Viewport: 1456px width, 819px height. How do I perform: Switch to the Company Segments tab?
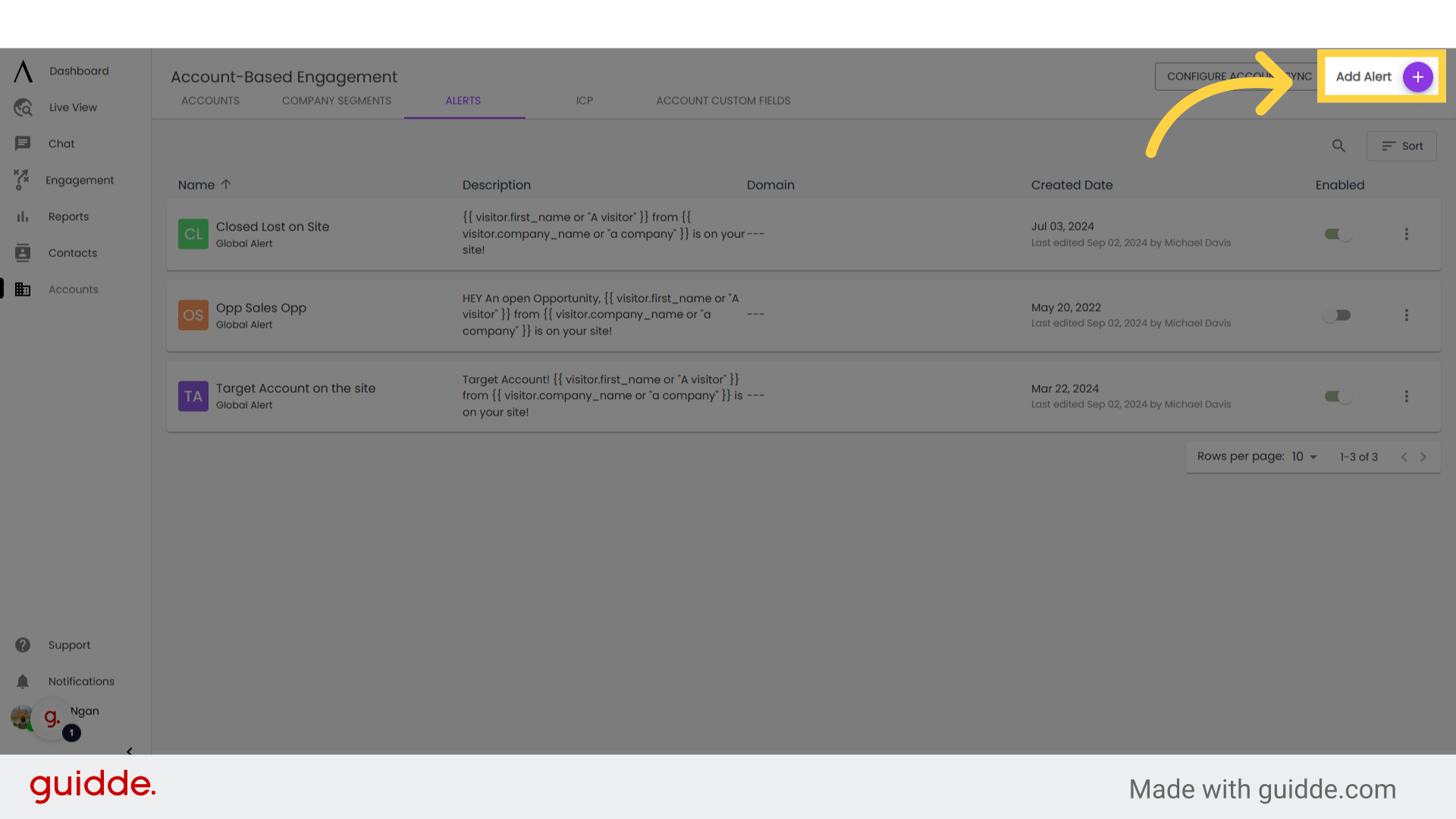point(337,101)
